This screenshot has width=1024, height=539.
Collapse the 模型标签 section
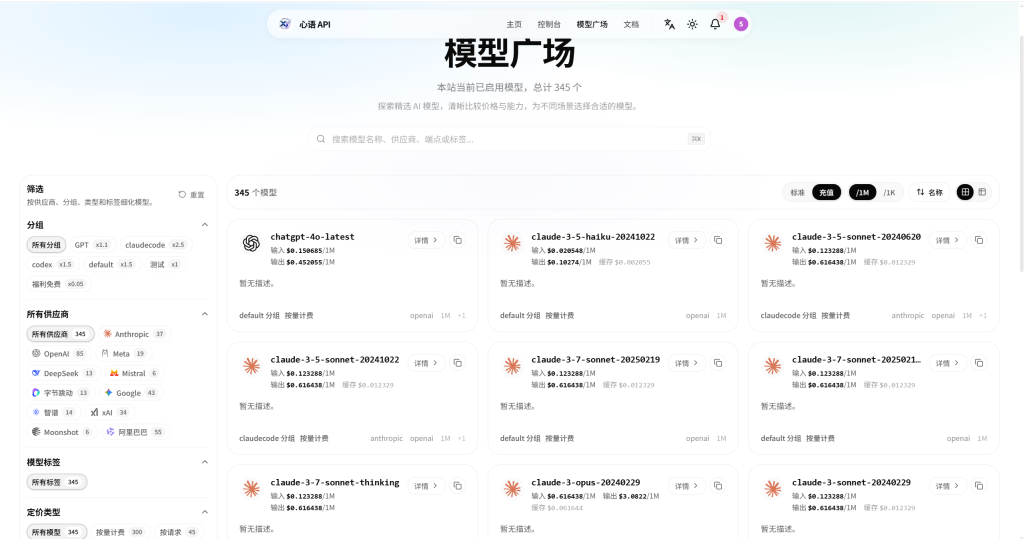[204, 462]
